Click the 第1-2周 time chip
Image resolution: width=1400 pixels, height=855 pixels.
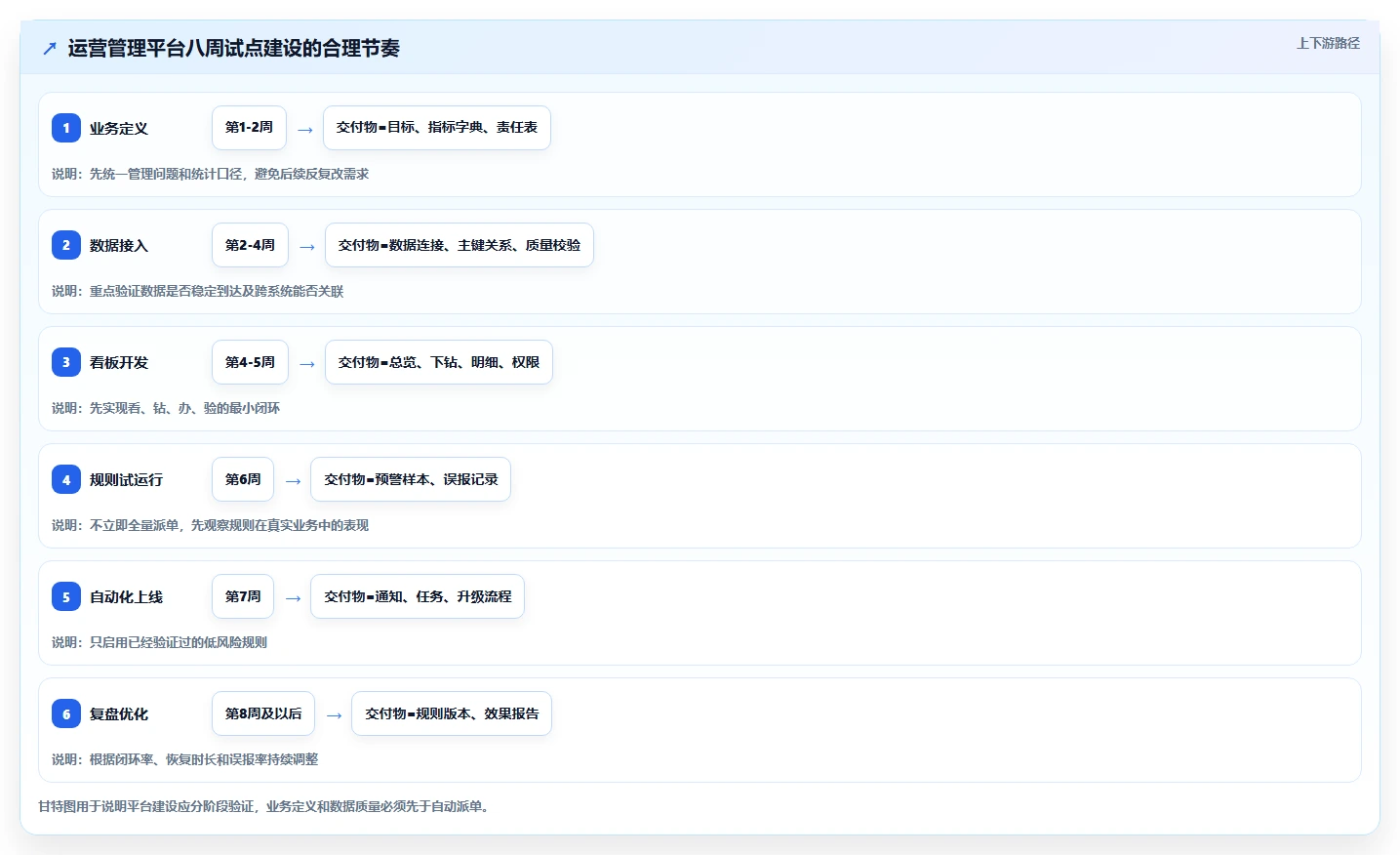point(249,128)
